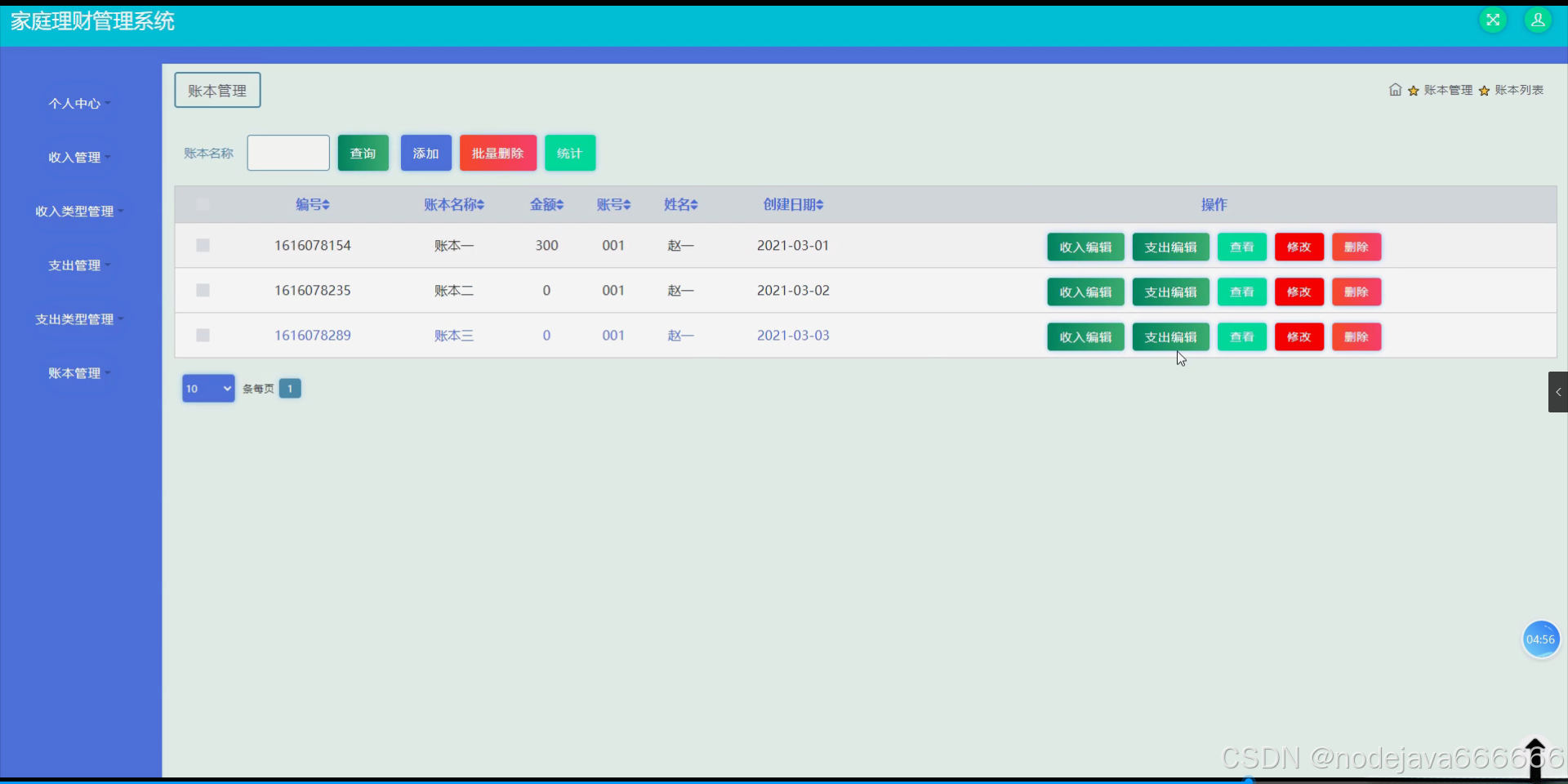Click 账本列表 breadcrumb link

coord(1519,90)
